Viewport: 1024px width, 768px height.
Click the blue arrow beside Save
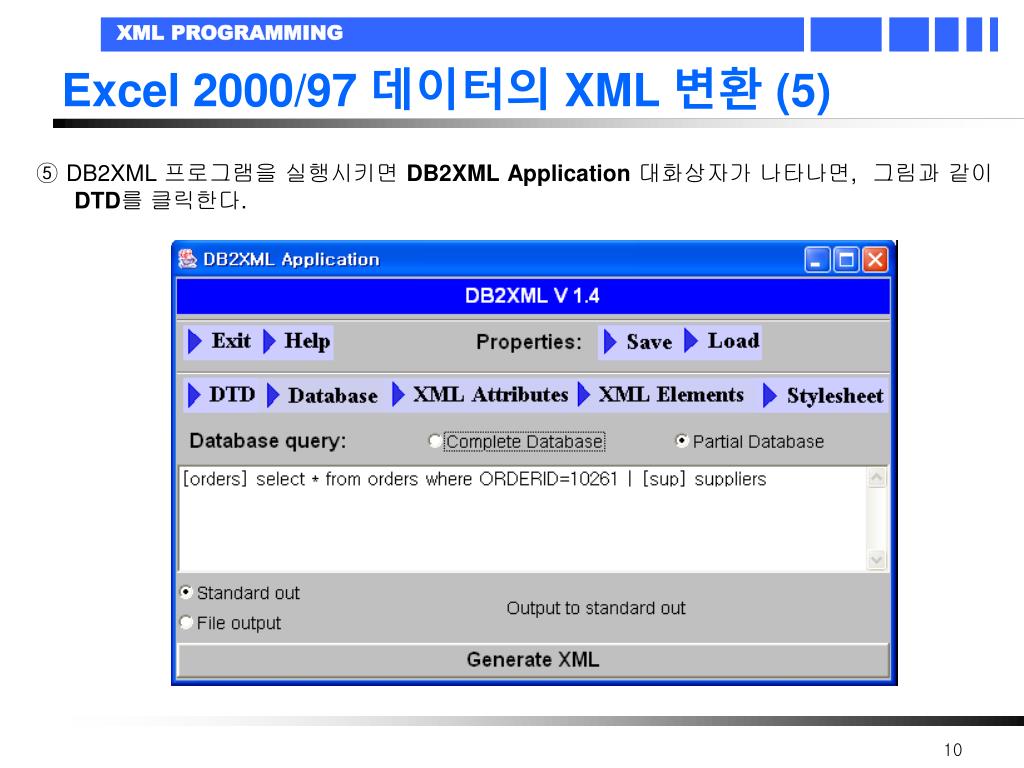click(x=610, y=342)
